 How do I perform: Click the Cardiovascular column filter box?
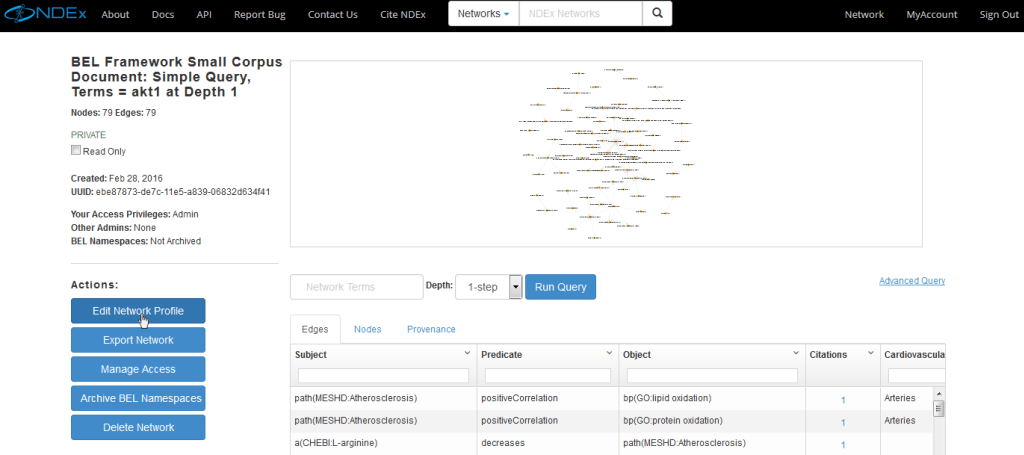[916, 375]
